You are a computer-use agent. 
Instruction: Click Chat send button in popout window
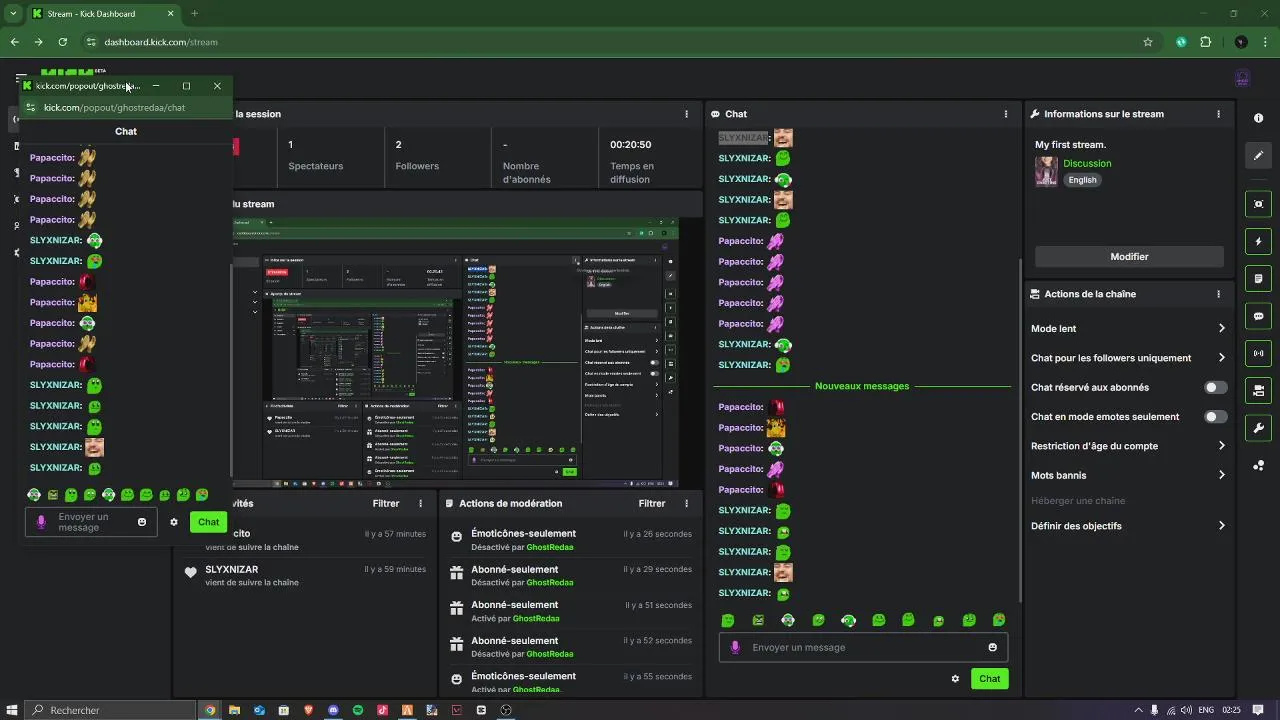(208, 522)
